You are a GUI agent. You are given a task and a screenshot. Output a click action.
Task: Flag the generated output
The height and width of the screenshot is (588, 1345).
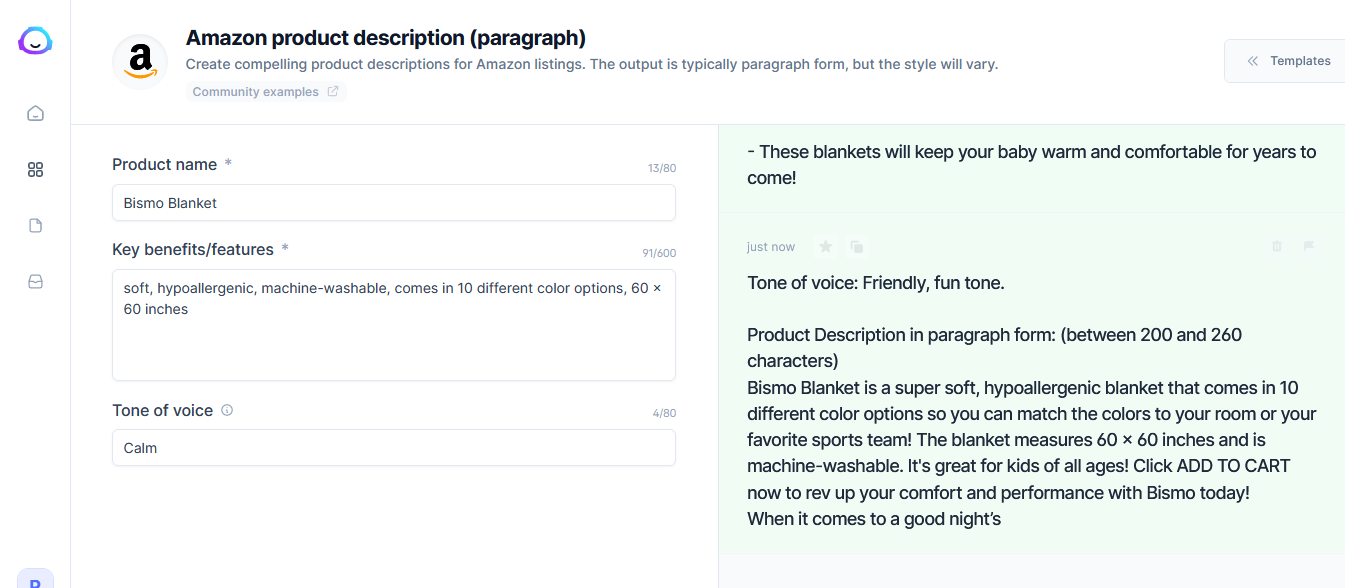1308,246
